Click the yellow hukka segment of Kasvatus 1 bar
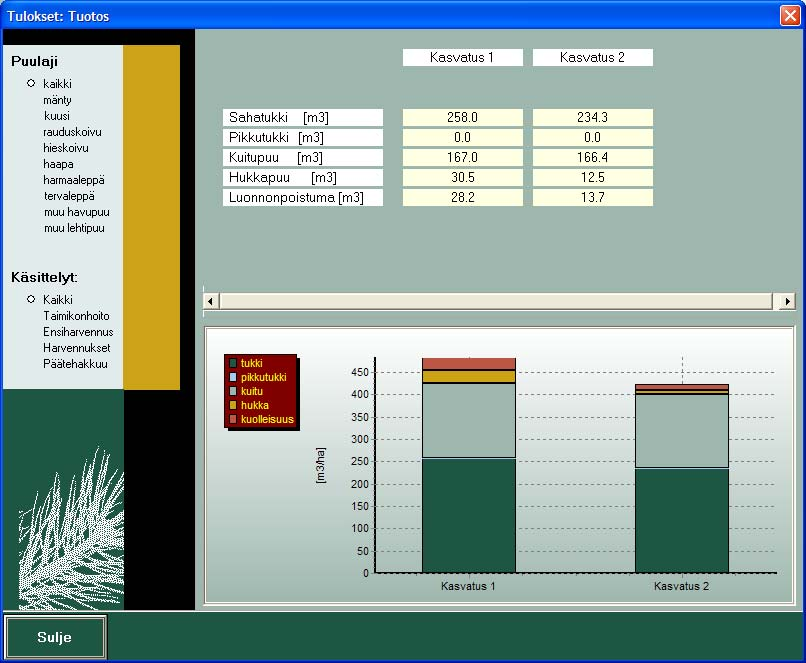 point(469,377)
